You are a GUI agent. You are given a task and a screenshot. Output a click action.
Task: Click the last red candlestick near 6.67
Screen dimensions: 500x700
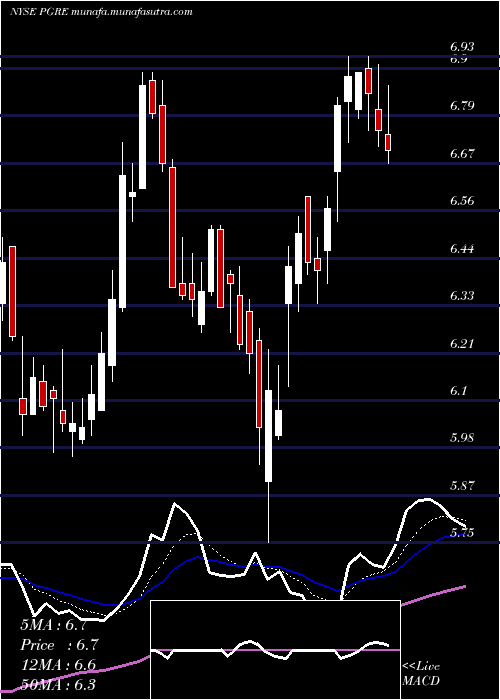pyautogui.click(x=388, y=142)
